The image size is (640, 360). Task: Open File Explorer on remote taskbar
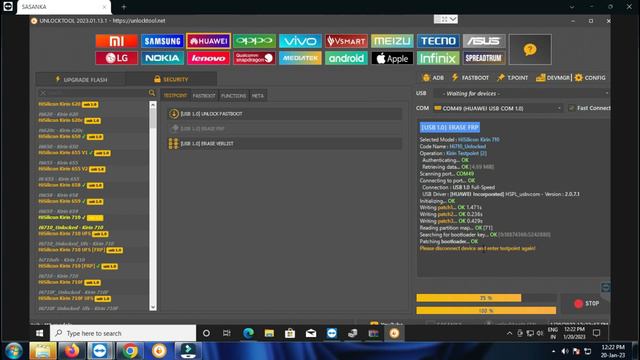(269, 333)
